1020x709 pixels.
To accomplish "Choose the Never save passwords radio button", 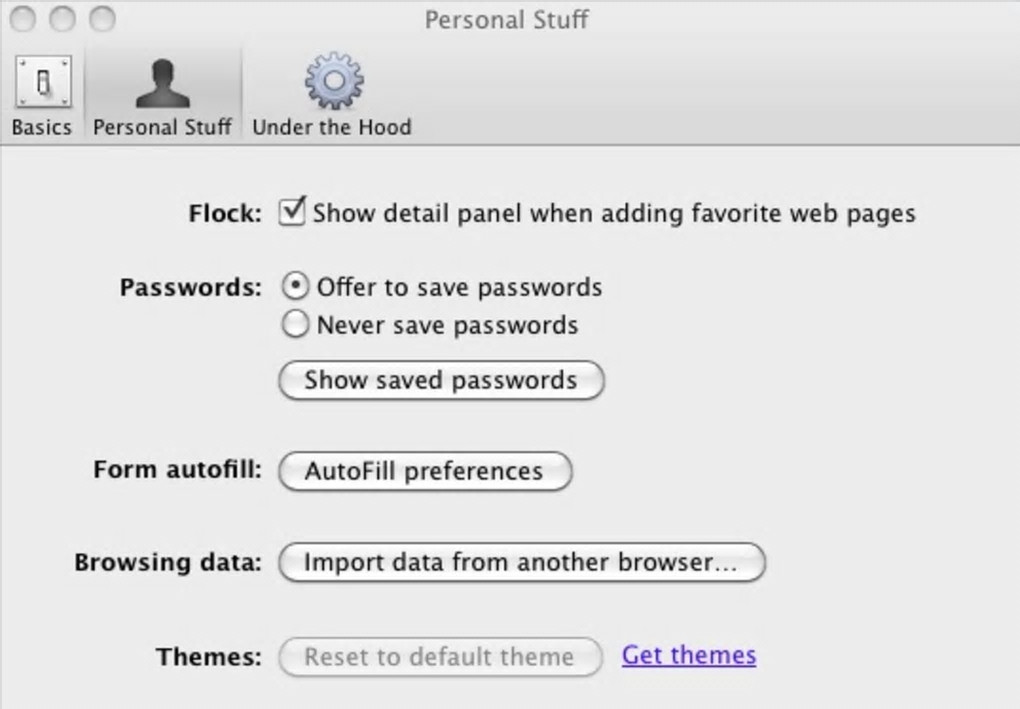I will [295, 325].
